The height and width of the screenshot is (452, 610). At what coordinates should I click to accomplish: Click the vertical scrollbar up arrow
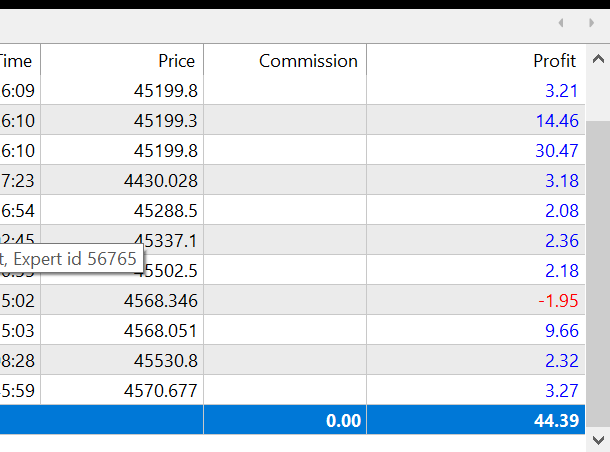pyautogui.click(x=597, y=62)
